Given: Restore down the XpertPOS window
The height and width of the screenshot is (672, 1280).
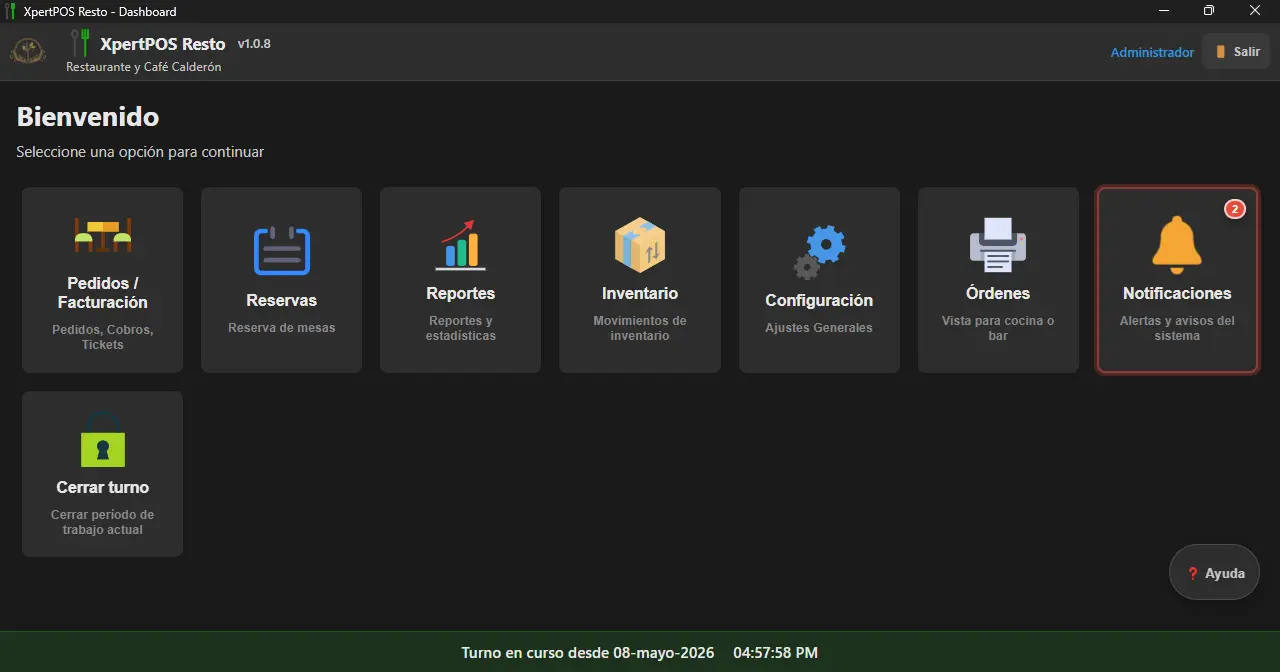Looking at the screenshot, I should [1209, 11].
